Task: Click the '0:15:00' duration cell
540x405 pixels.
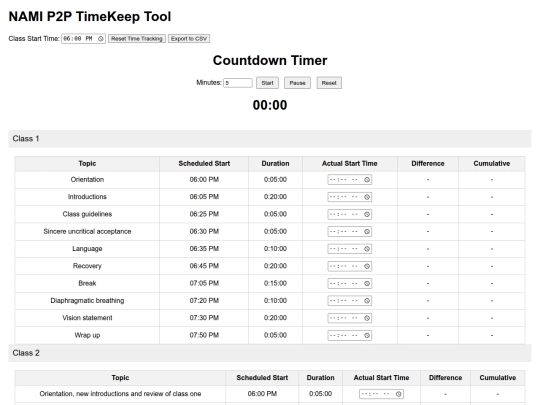Action: tap(275, 283)
